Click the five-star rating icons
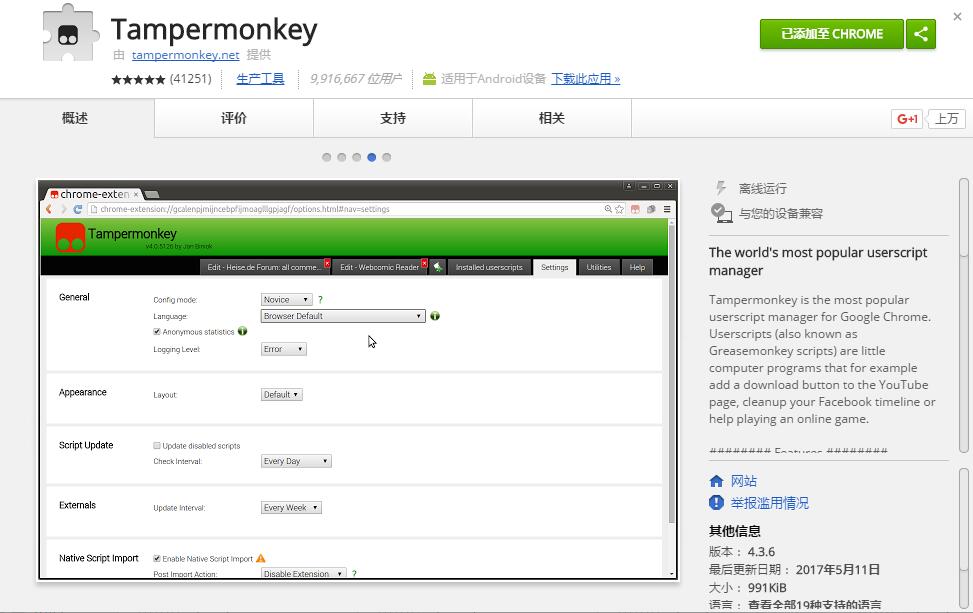Image resolution: width=973 pixels, height=613 pixels. click(x=138, y=79)
